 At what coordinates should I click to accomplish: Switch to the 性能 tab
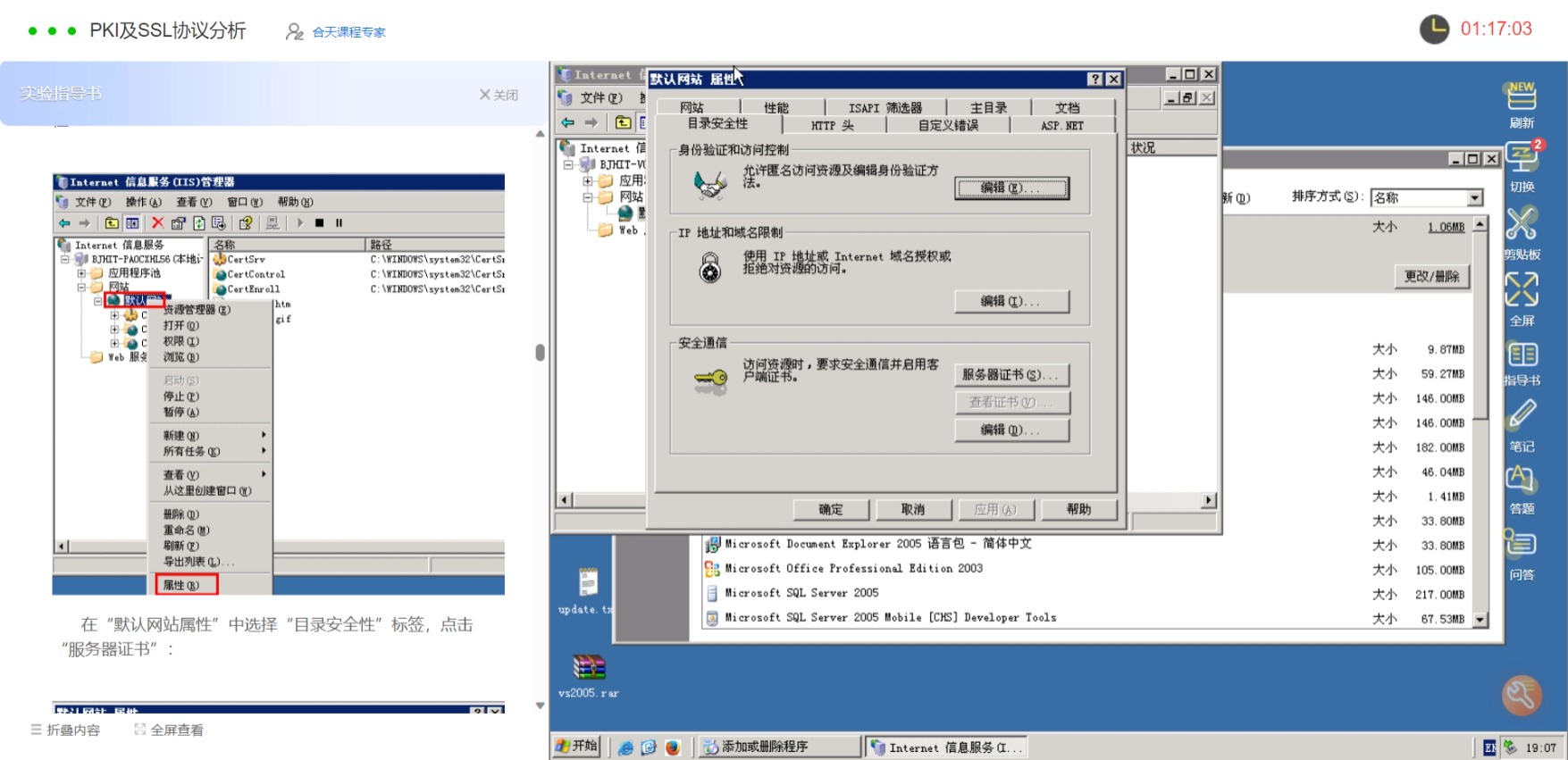tap(776, 107)
